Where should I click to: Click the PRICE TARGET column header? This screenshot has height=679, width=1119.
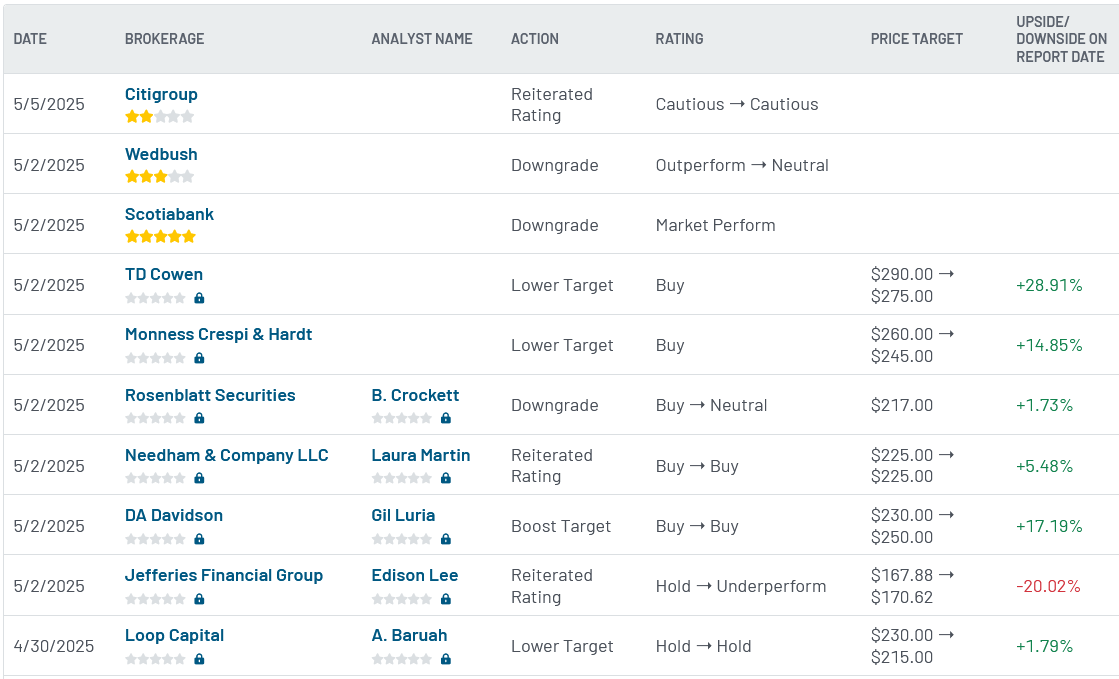point(916,39)
